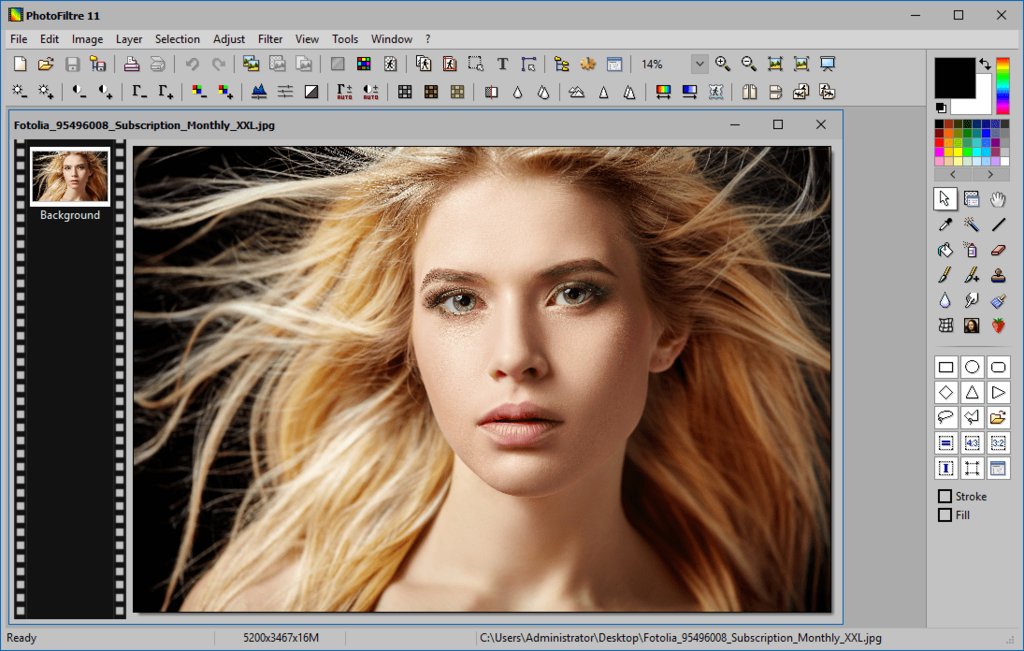Screen dimensions: 1024x651
Task: Choose the Clone Stamp tool
Action: [x=998, y=275]
